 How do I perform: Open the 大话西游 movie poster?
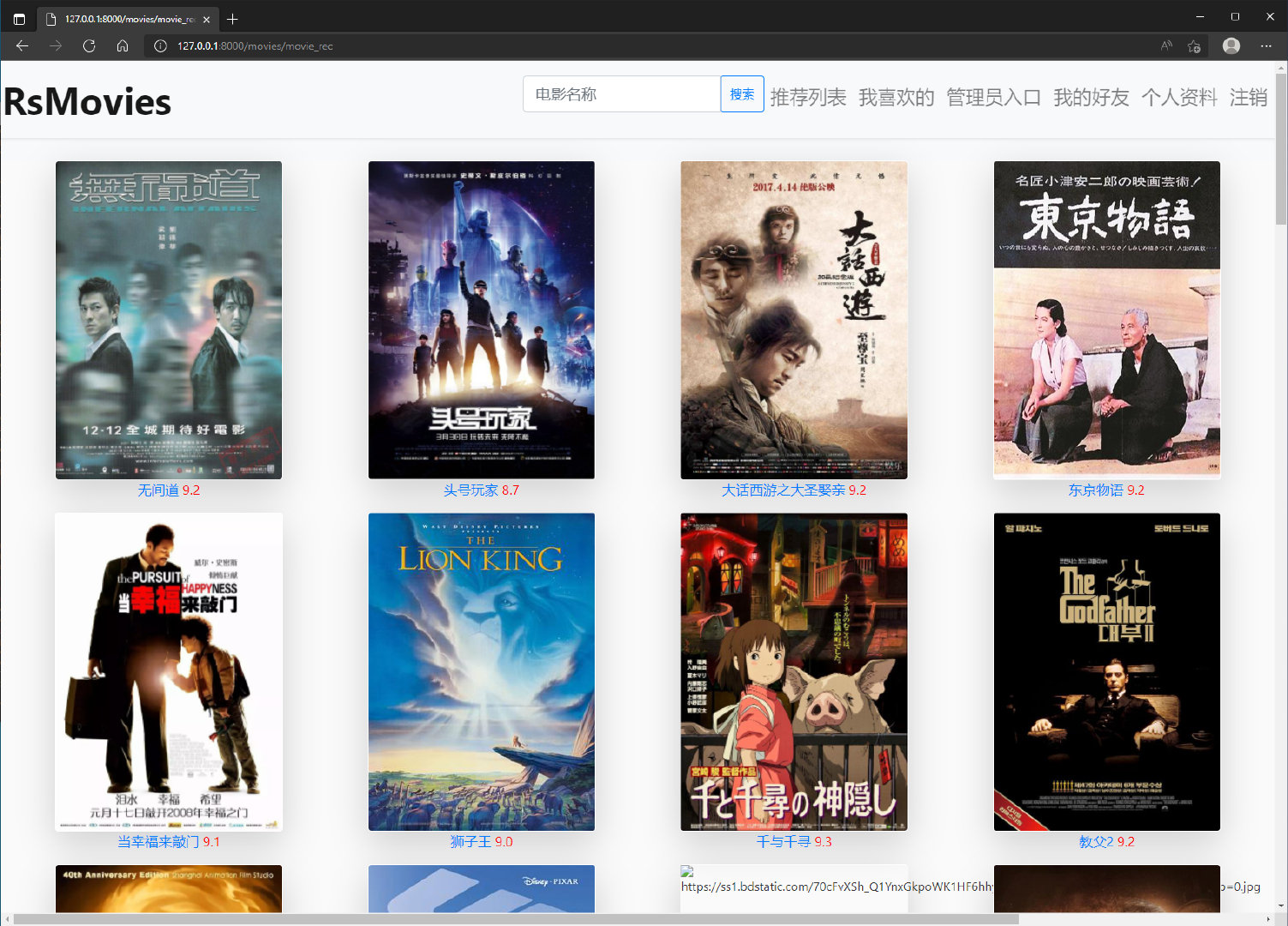point(794,320)
